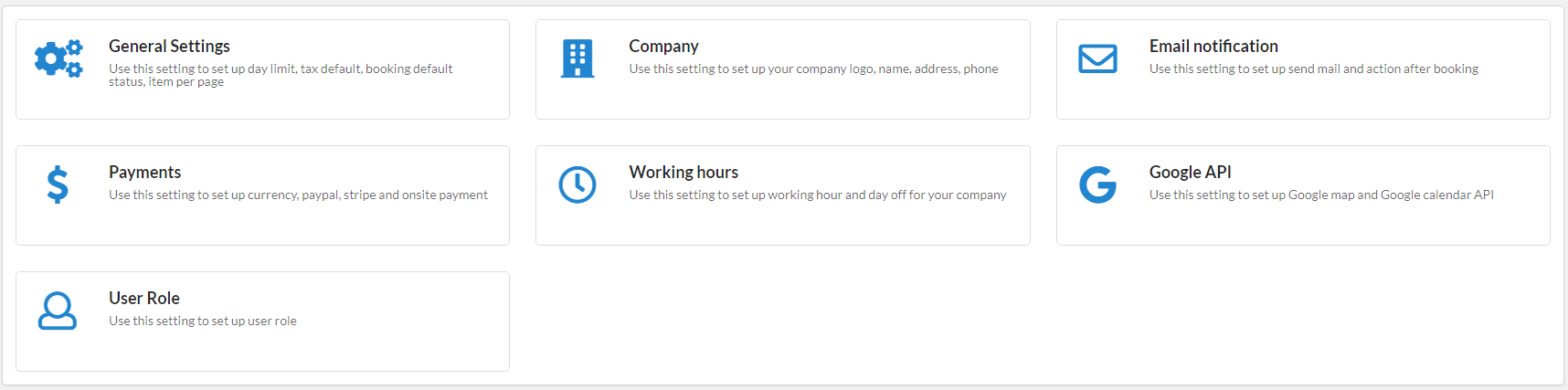Click the User Role person icon

point(58,311)
